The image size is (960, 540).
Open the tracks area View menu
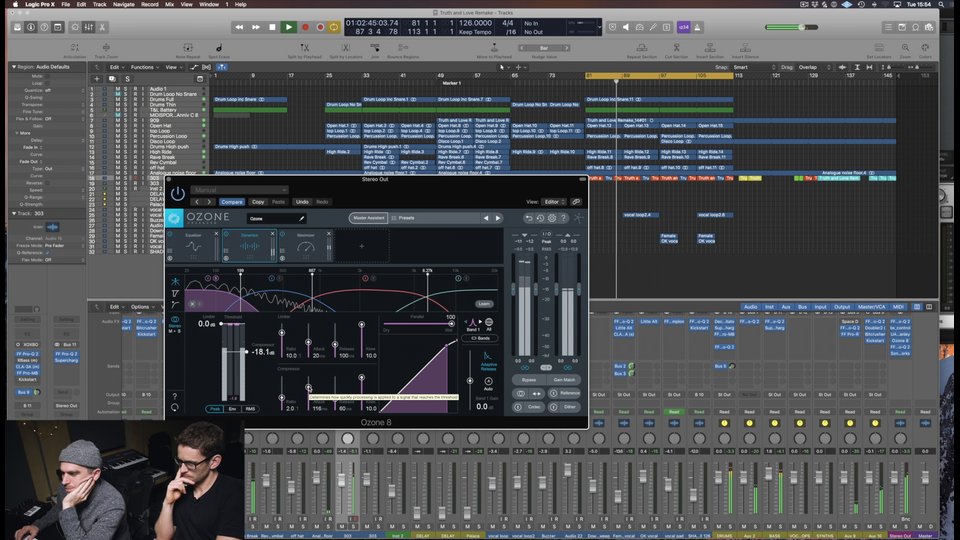[173, 67]
